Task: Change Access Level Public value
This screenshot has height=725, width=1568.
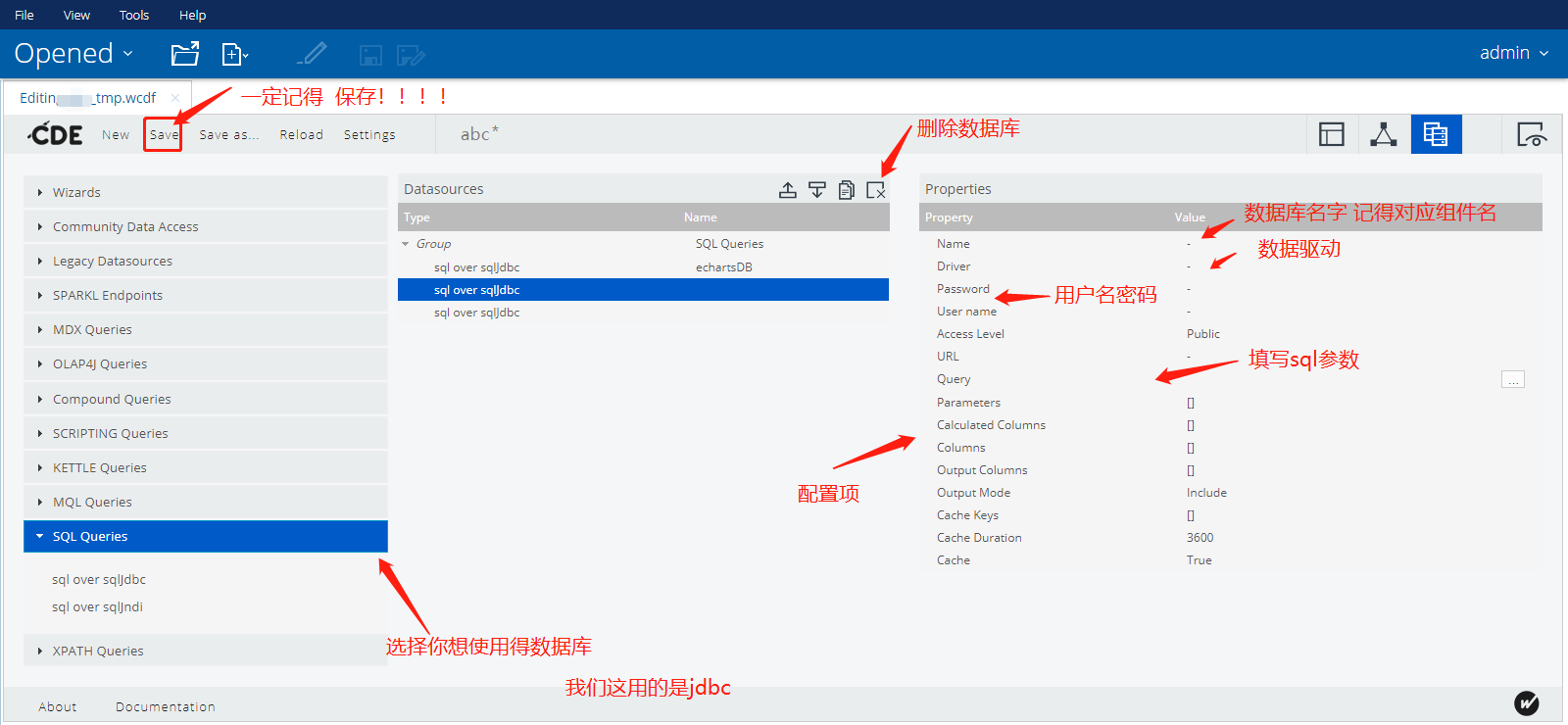Action: click(1203, 333)
